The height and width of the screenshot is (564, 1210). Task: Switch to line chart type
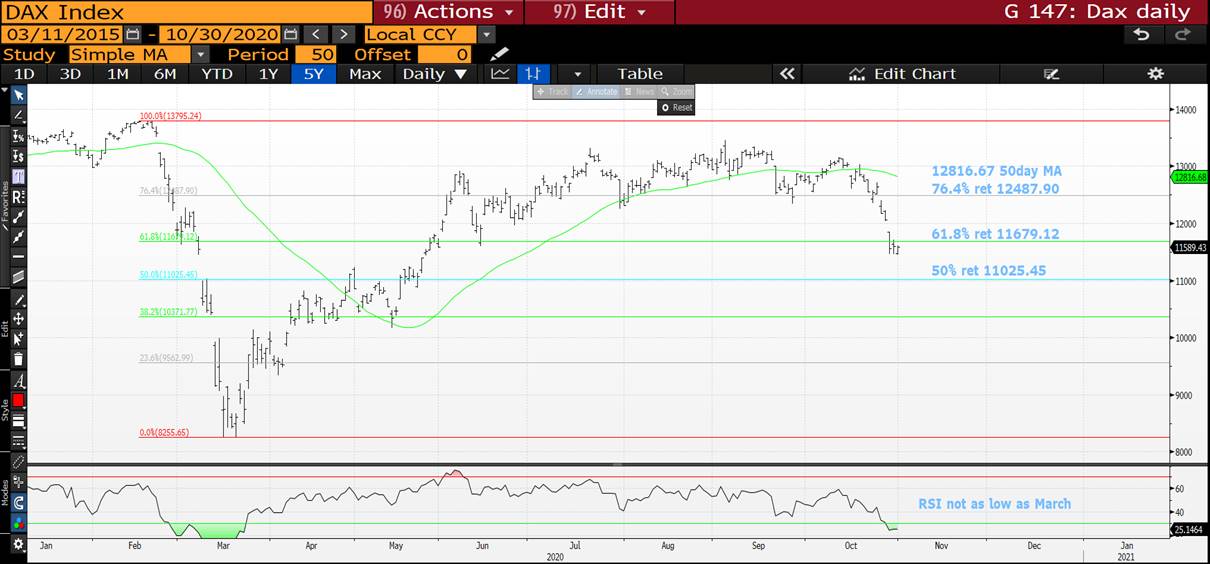point(500,74)
